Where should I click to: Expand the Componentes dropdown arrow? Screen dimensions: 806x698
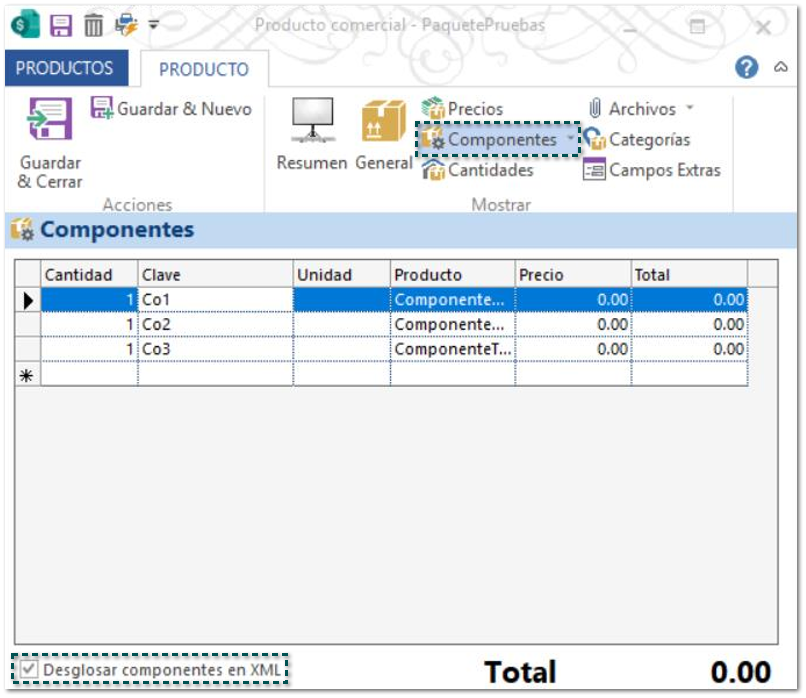pos(570,140)
